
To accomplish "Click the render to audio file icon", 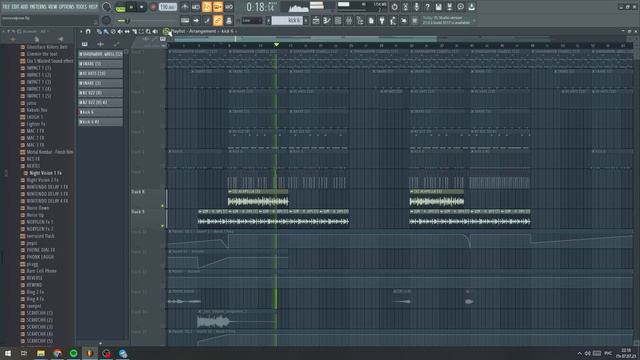I will (449, 7).
